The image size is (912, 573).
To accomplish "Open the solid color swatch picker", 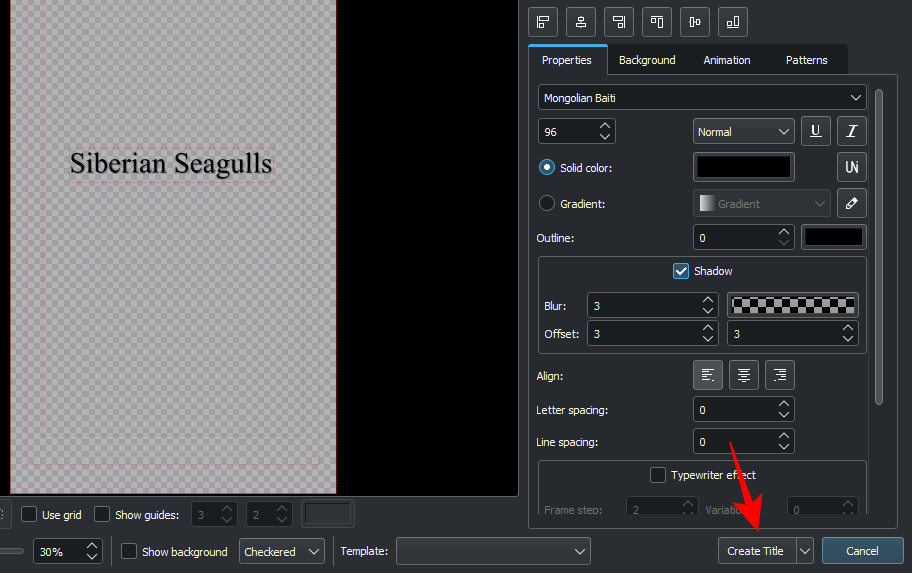I will (744, 167).
